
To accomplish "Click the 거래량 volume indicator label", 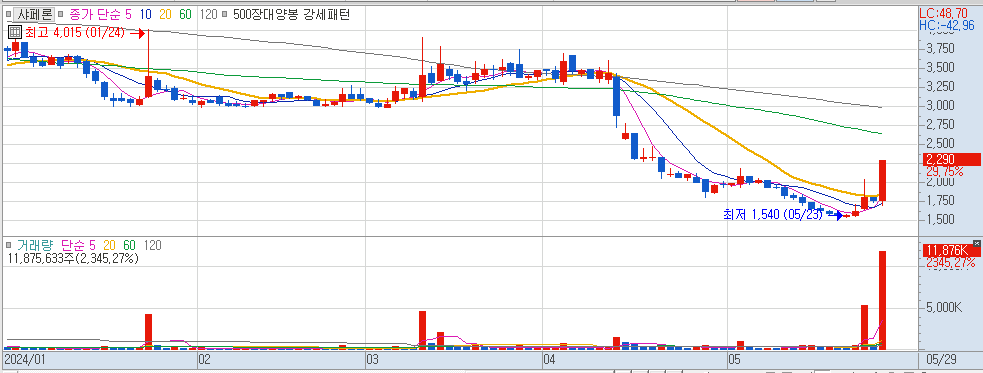I will [x=34, y=246].
